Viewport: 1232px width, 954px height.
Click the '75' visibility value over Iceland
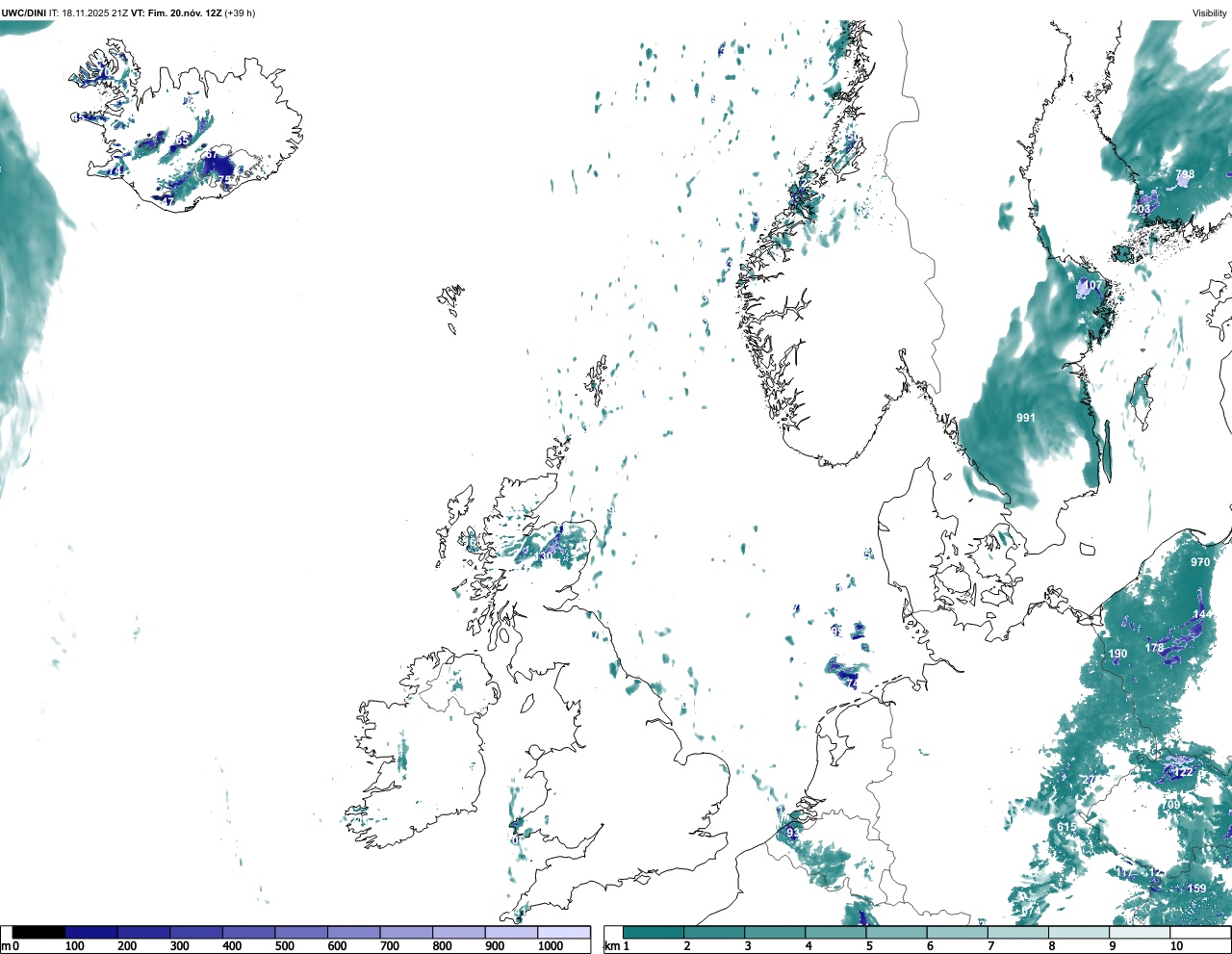coord(224,180)
